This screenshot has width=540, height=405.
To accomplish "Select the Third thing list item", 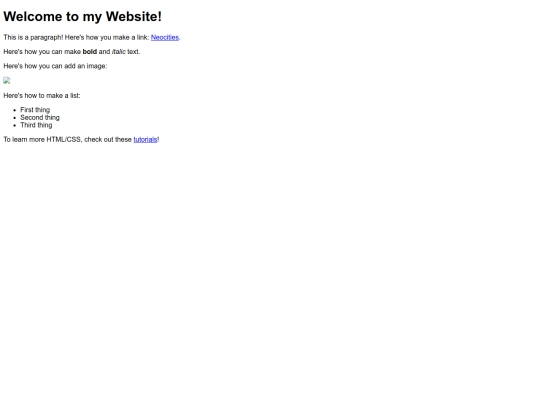I will [36, 125].
